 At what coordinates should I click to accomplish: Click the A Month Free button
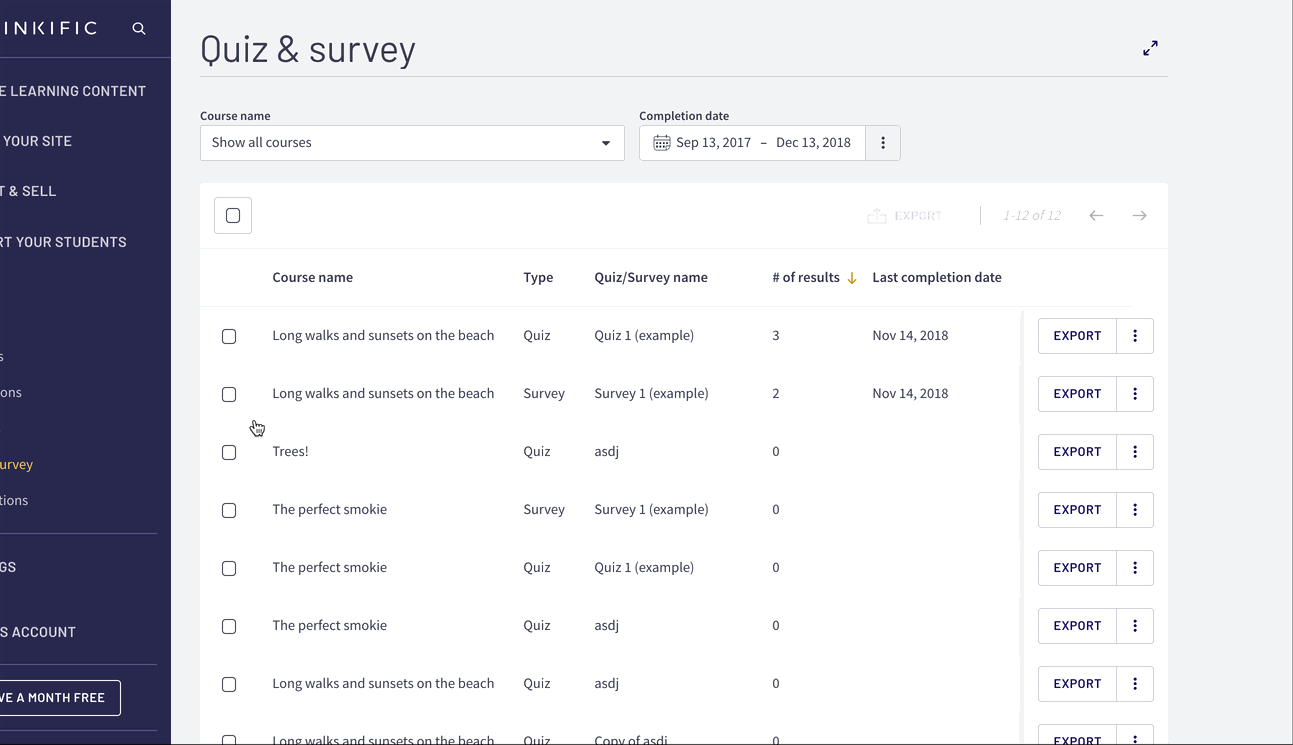tap(60, 698)
